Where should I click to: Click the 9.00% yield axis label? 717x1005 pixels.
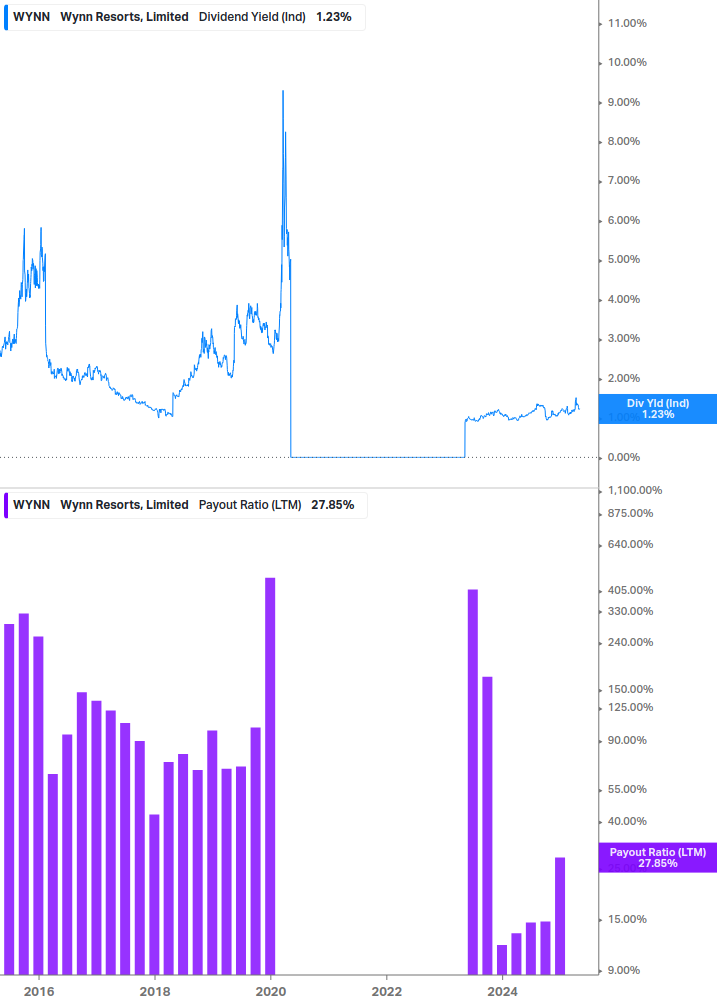pos(624,102)
